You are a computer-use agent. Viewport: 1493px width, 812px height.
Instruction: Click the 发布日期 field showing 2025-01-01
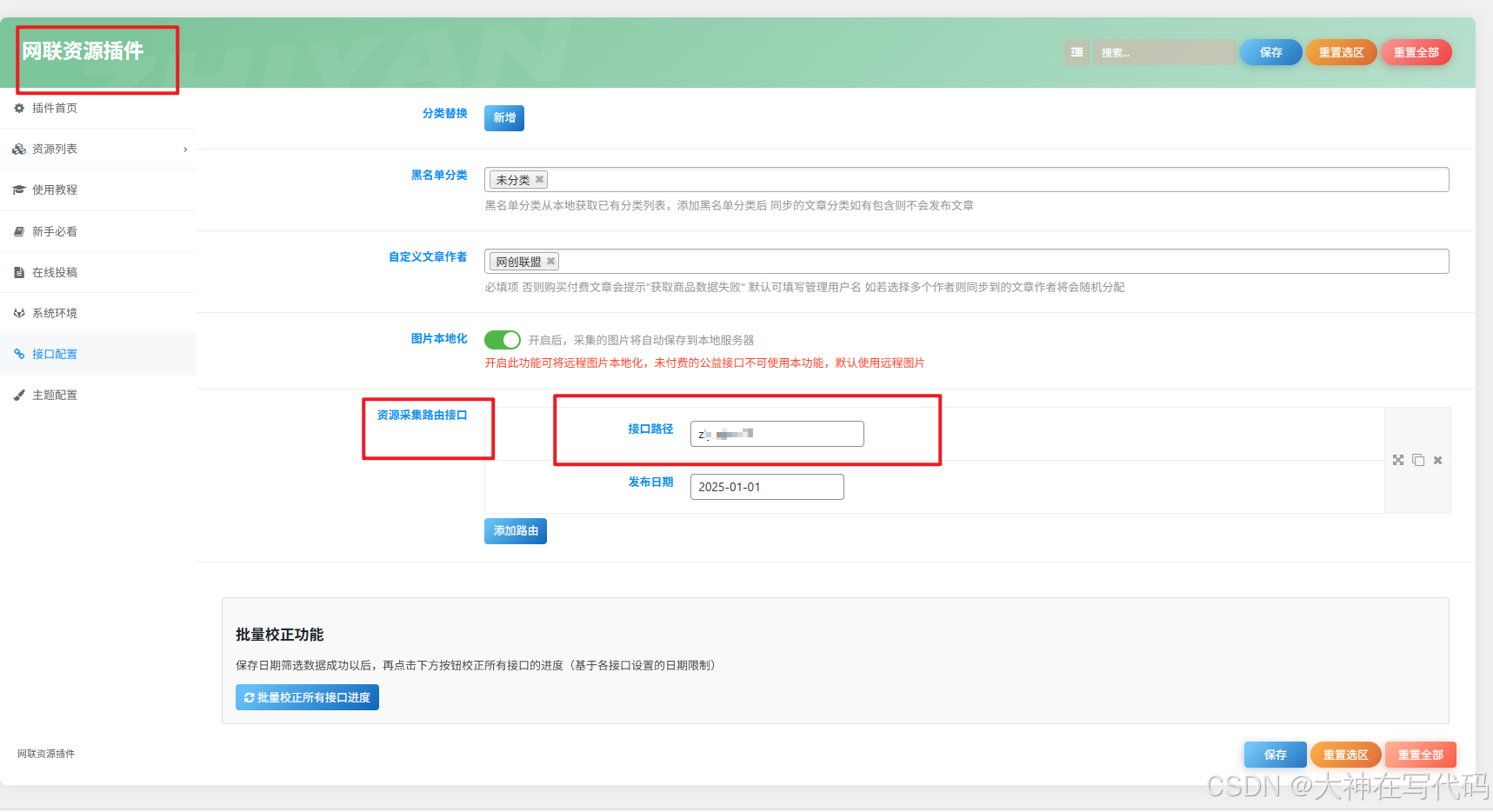click(767, 487)
